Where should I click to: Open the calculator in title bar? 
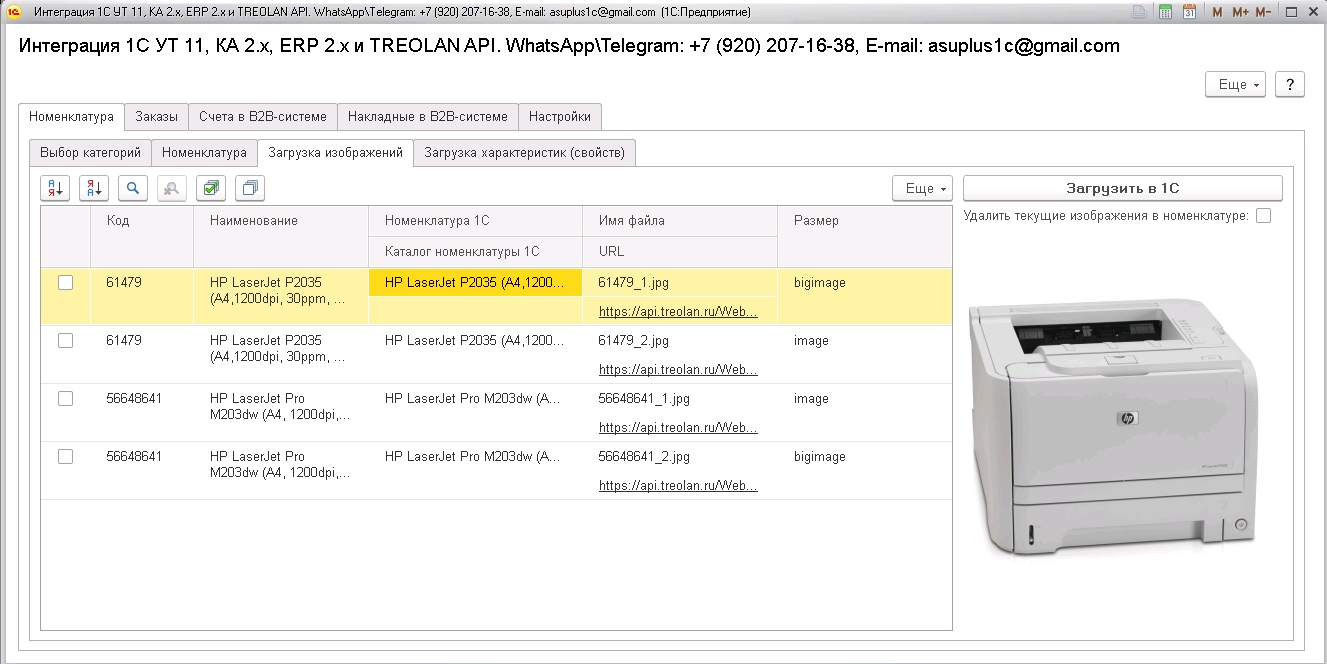[1166, 12]
